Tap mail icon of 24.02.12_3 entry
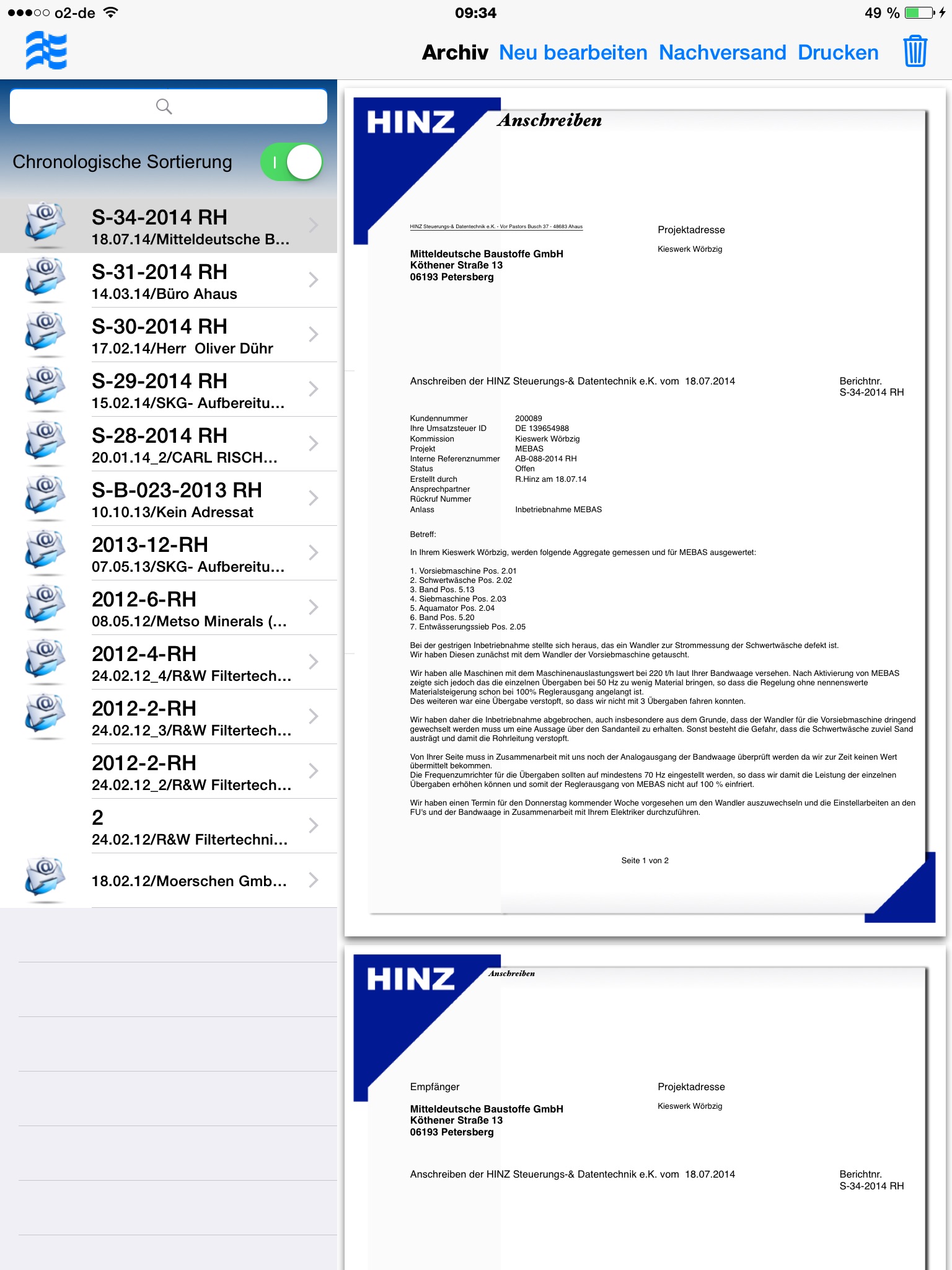This screenshot has width=952, height=1270. point(45,716)
